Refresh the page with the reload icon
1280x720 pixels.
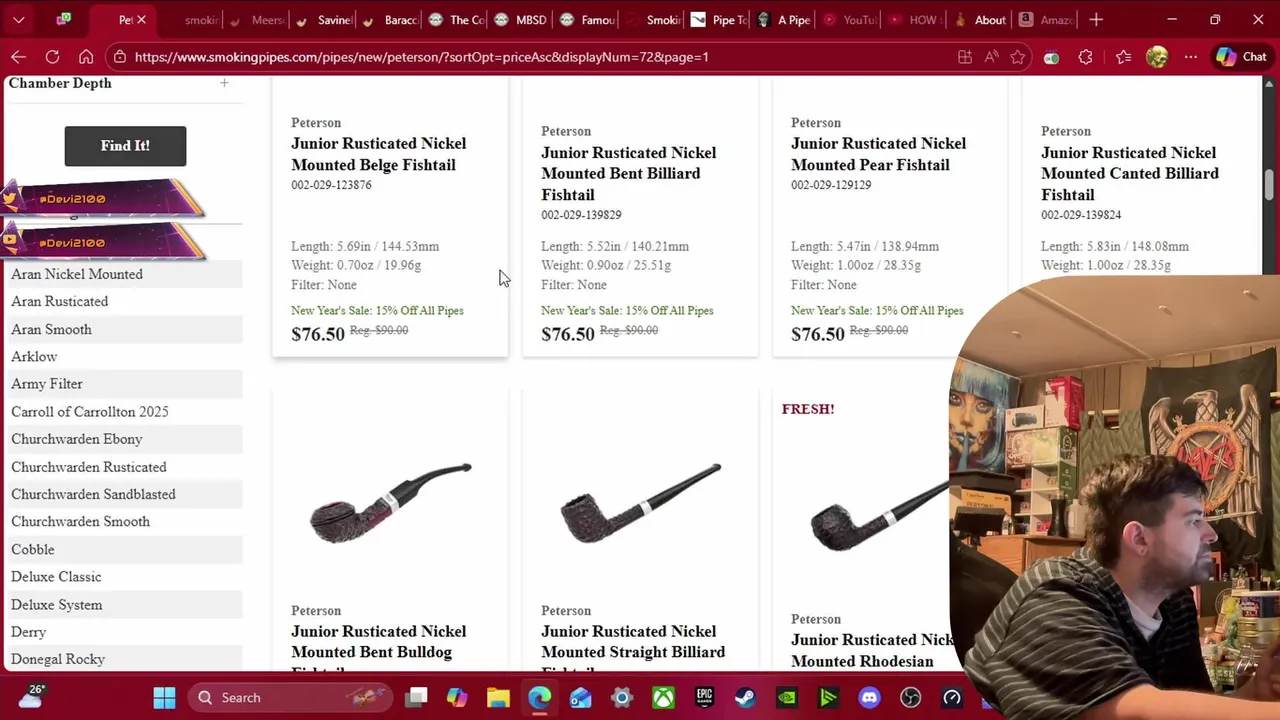(x=52, y=57)
